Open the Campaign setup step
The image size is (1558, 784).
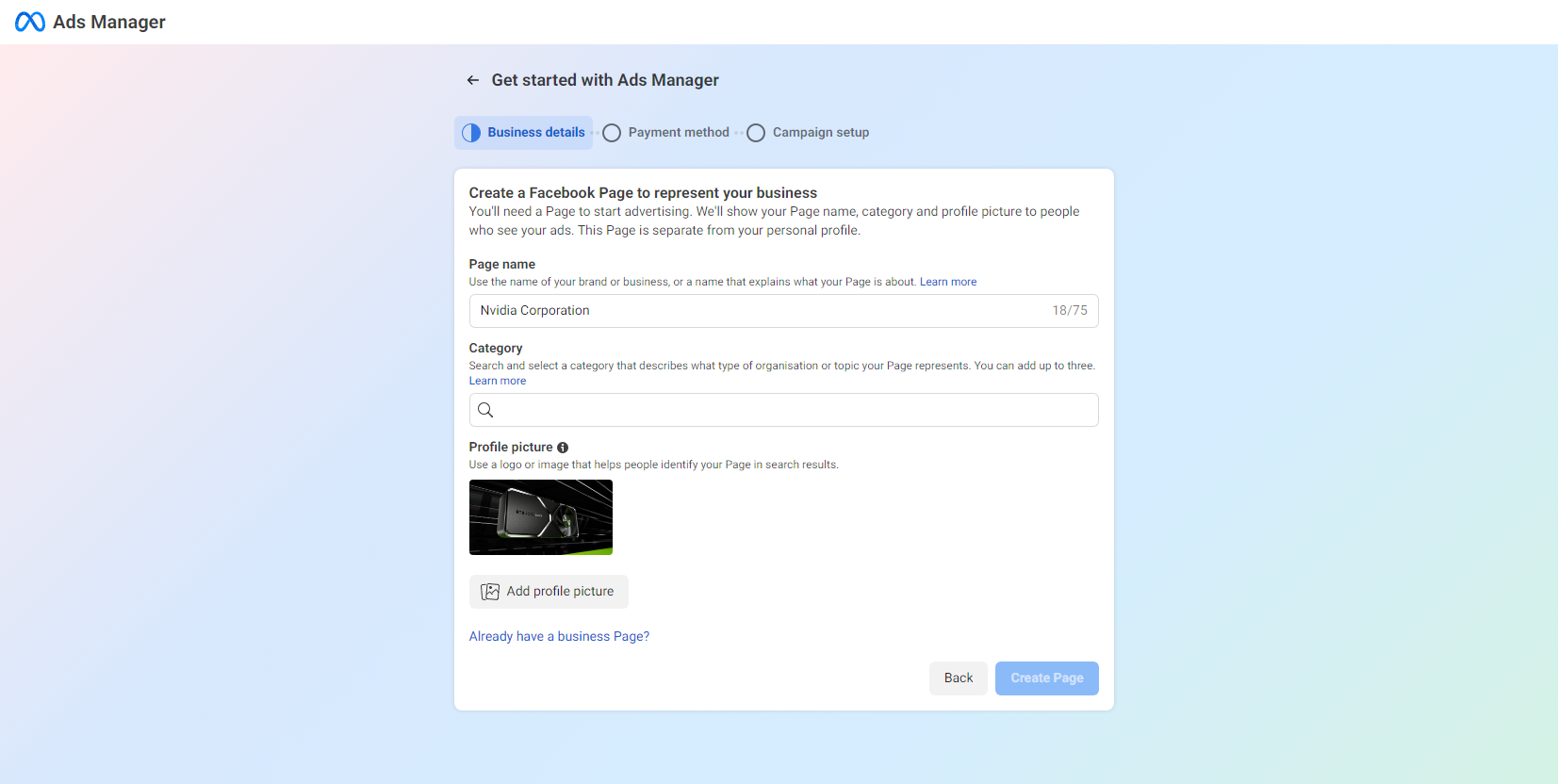coord(808,133)
